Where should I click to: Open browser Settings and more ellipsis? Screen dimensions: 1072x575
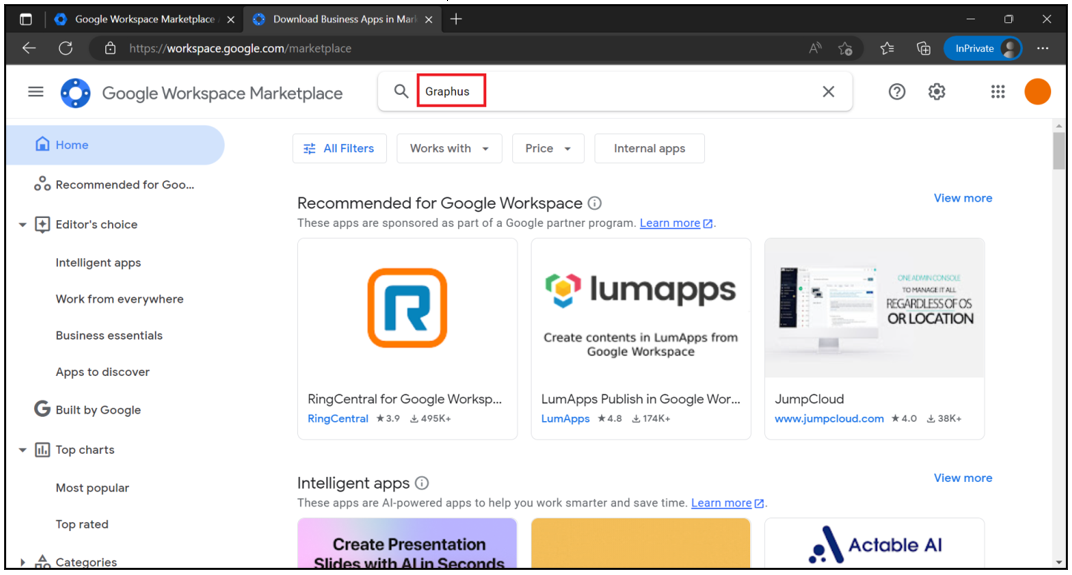tap(1042, 49)
